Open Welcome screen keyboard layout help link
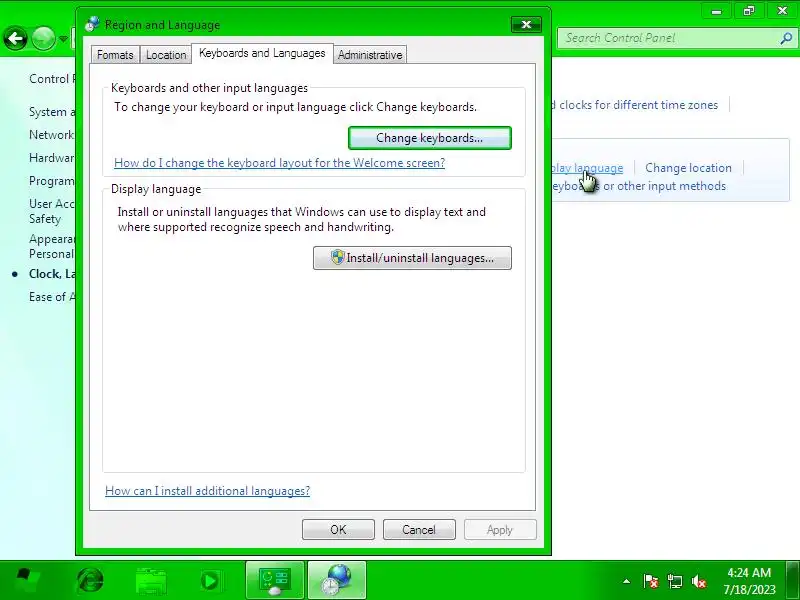This screenshot has height=600, width=800. tap(280, 163)
